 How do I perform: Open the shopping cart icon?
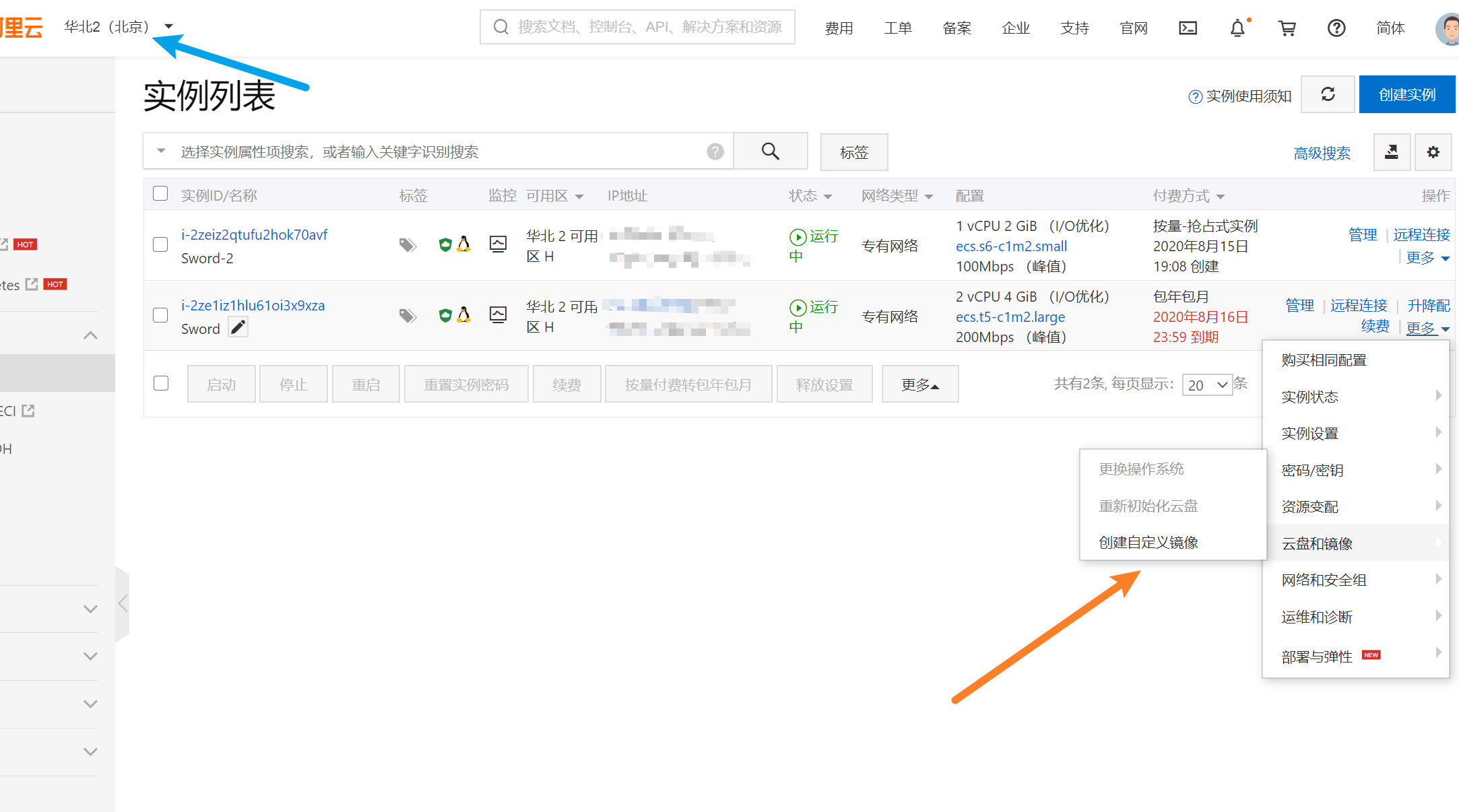point(1287,28)
